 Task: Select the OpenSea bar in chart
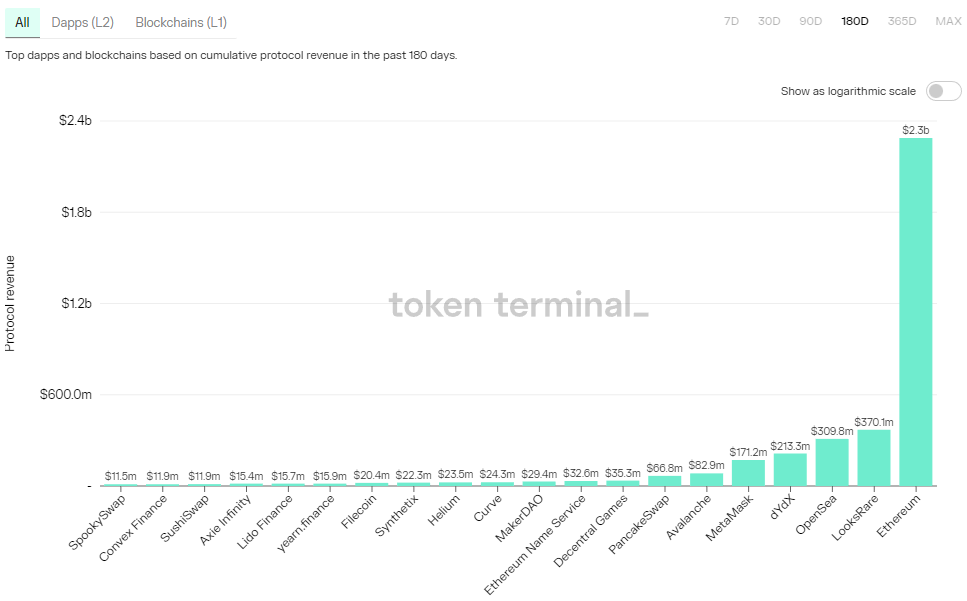coord(832,462)
